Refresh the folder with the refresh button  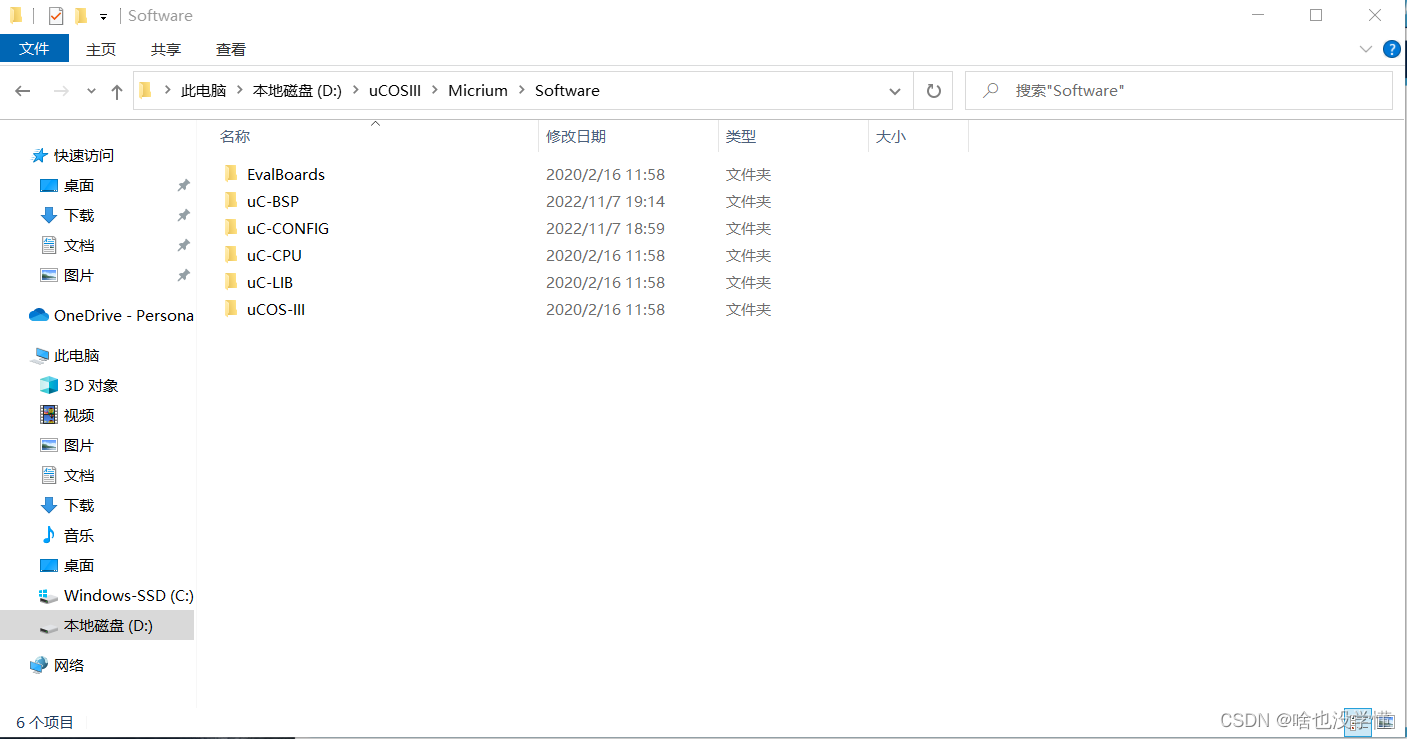click(x=934, y=91)
